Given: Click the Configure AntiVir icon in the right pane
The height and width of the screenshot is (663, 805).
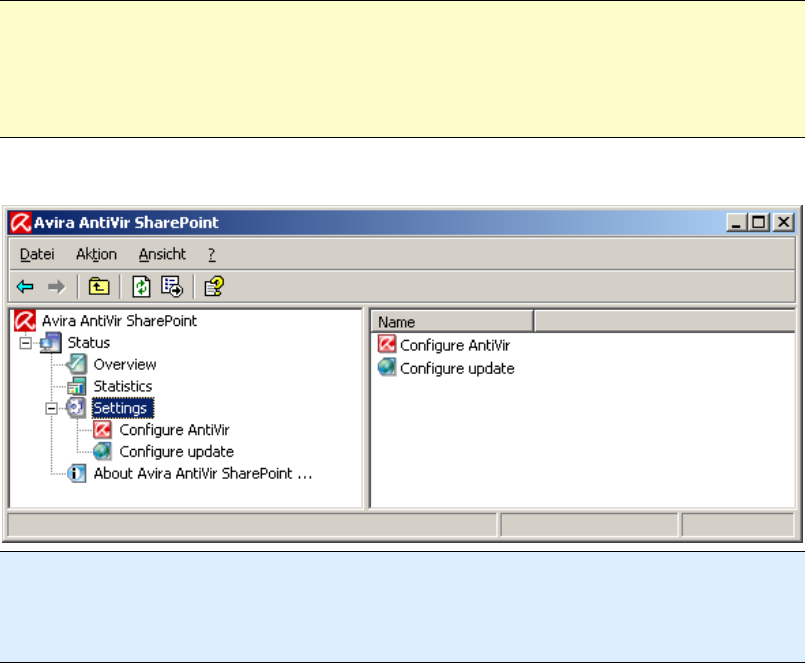Looking at the screenshot, I should (x=387, y=345).
